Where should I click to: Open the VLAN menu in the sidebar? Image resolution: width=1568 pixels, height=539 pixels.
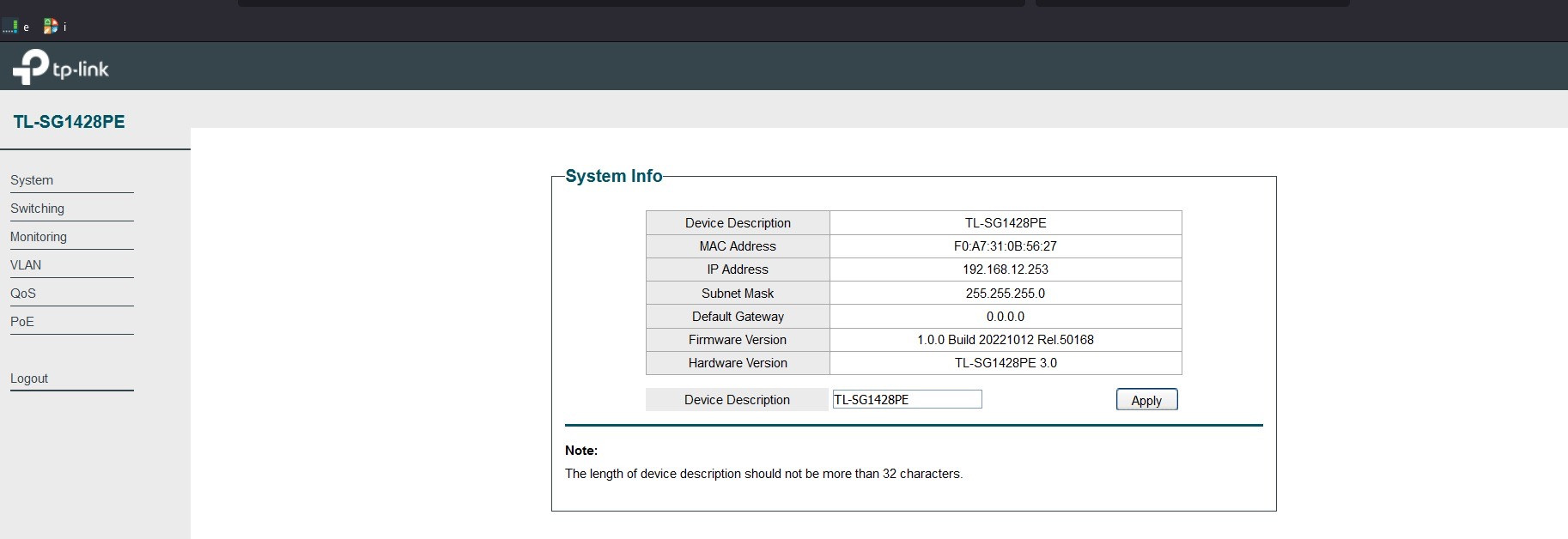(x=26, y=265)
